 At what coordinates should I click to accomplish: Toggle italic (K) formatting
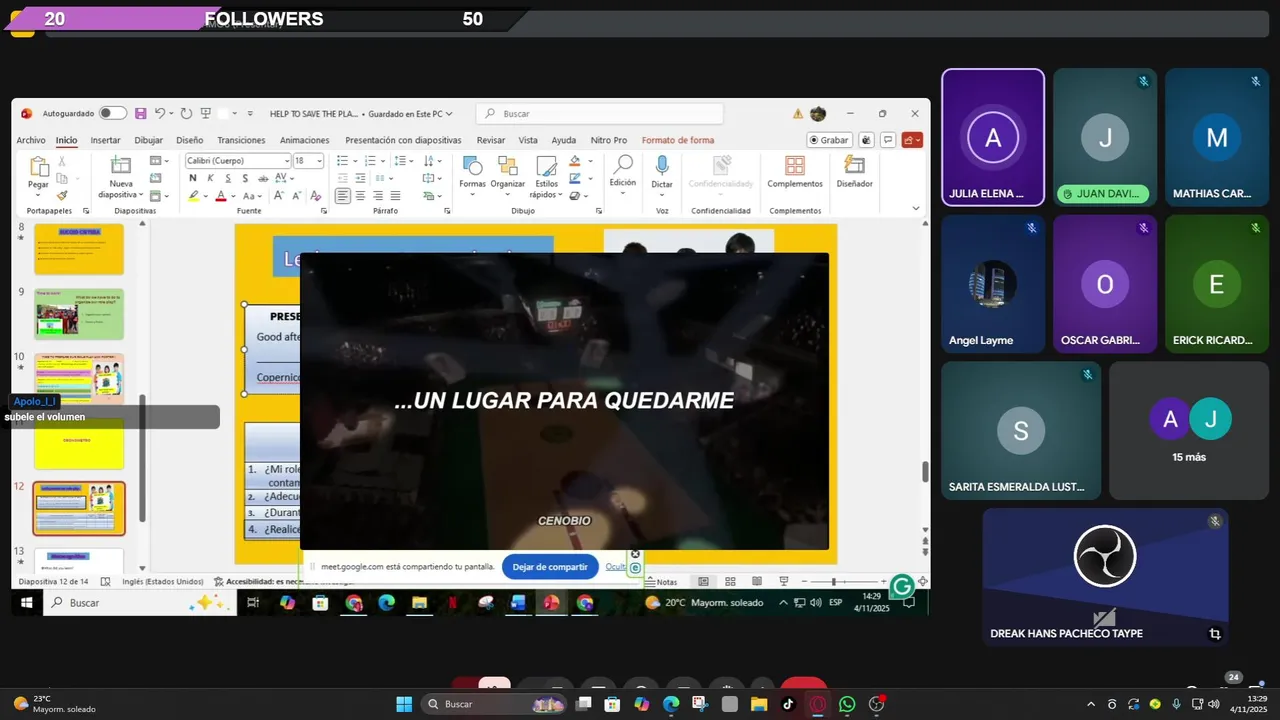tap(210, 178)
